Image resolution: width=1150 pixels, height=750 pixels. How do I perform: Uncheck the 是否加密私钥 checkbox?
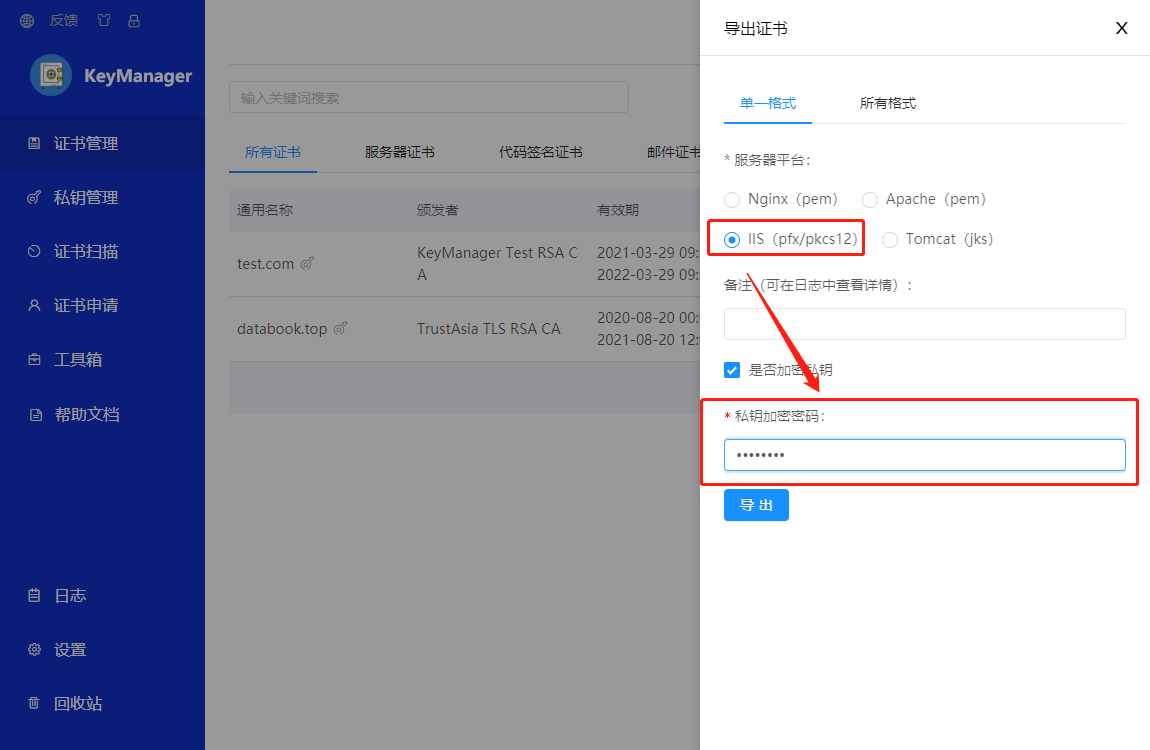pos(732,370)
